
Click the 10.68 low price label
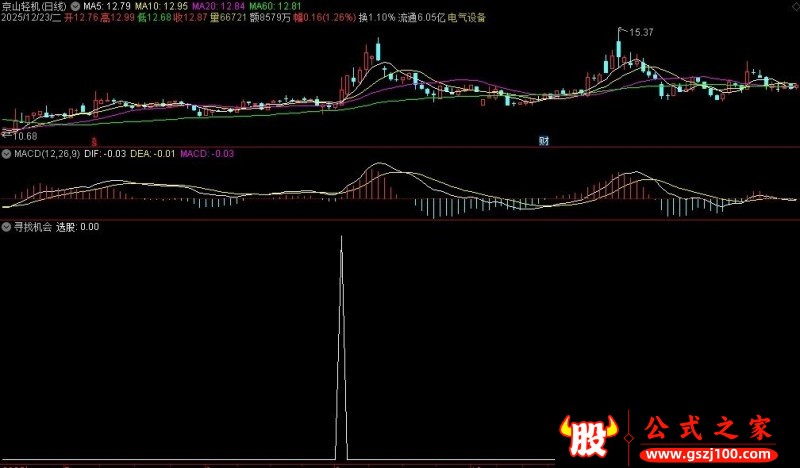pos(25,136)
